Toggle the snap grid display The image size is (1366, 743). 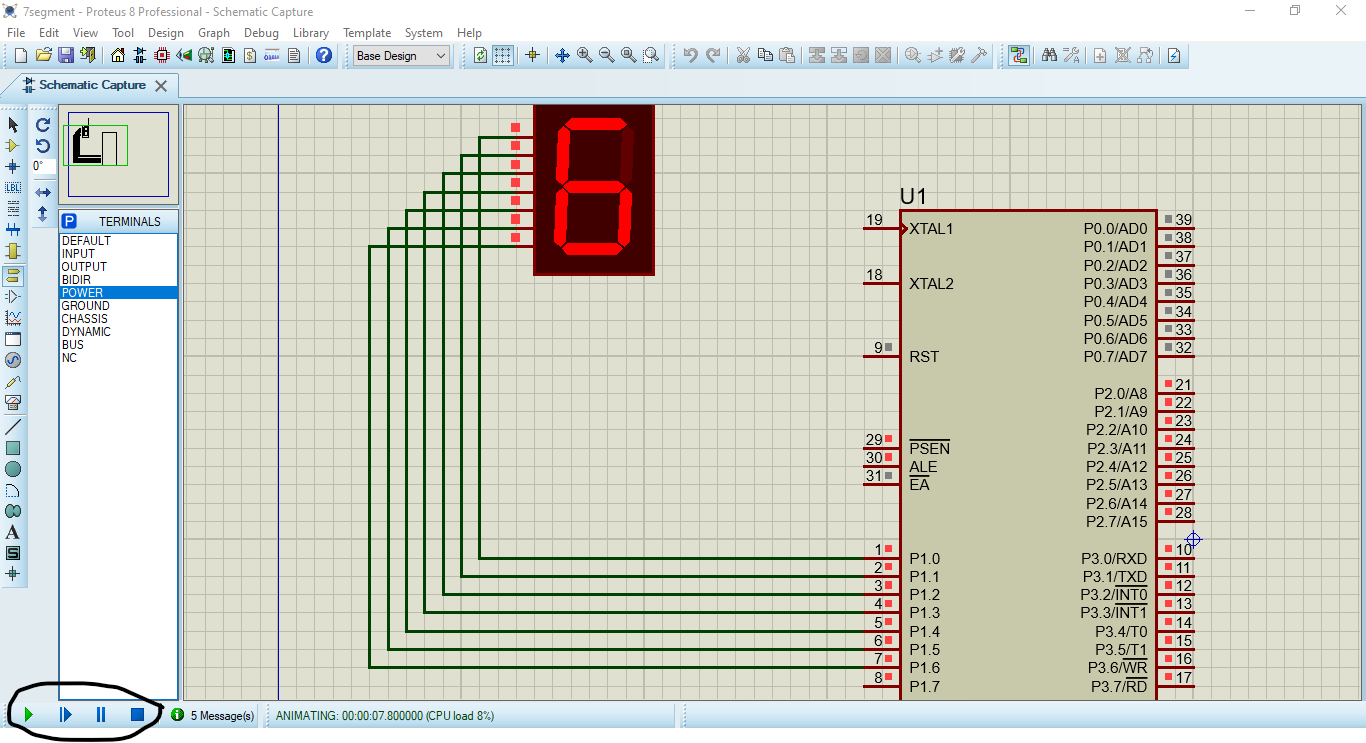point(503,55)
